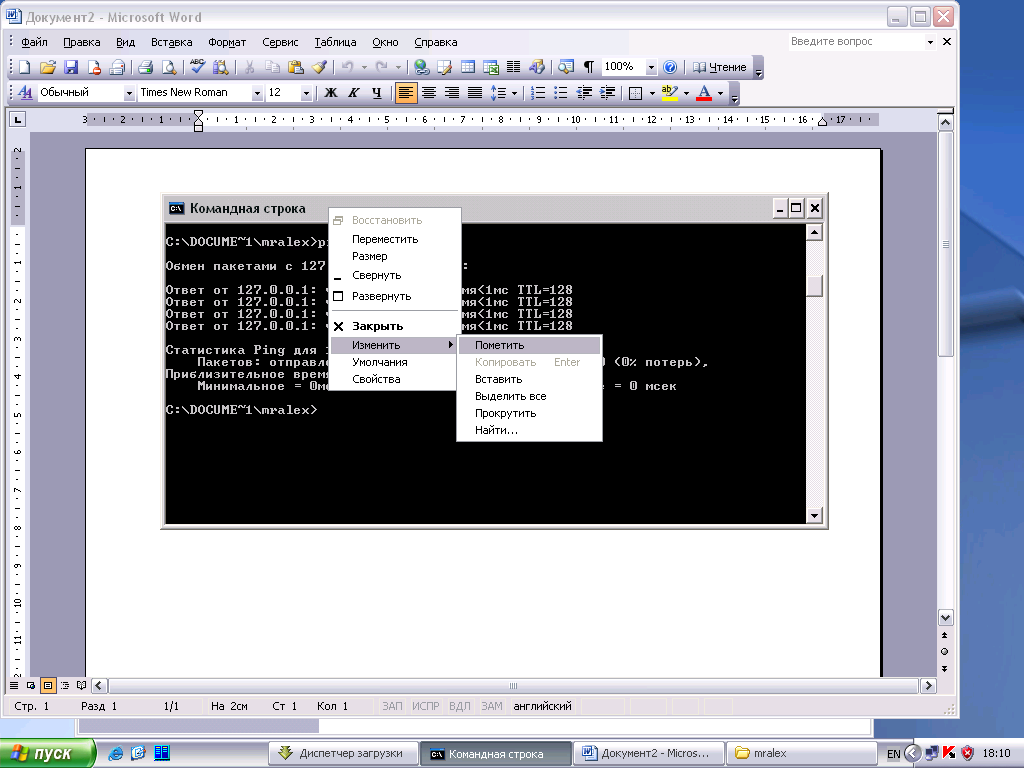This screenshot has width=1024, height=768.
Task: Insert a Microsoft Excel worksheet
Action: pos(490,67)
